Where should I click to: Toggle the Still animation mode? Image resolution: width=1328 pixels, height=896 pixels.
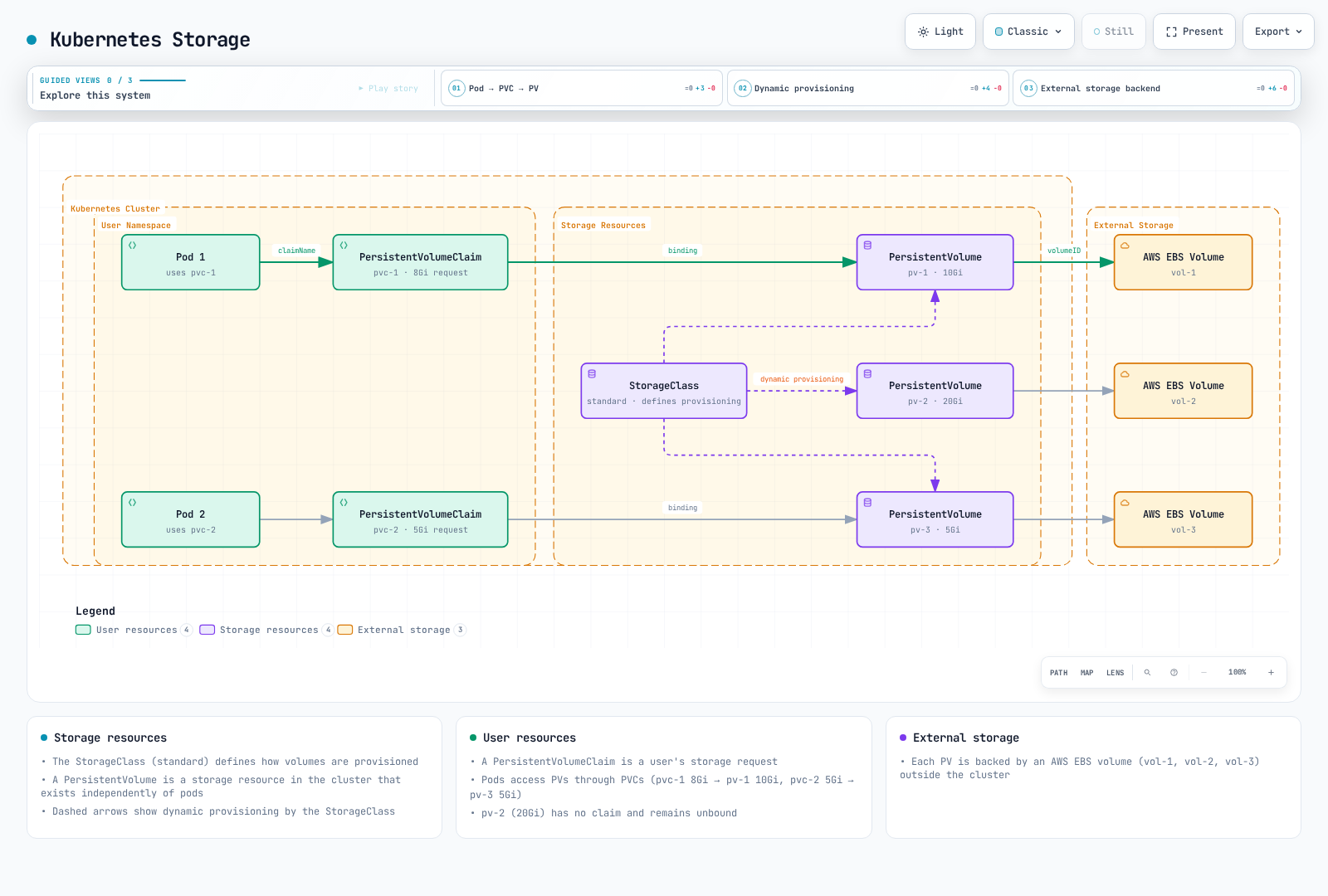1114,32
